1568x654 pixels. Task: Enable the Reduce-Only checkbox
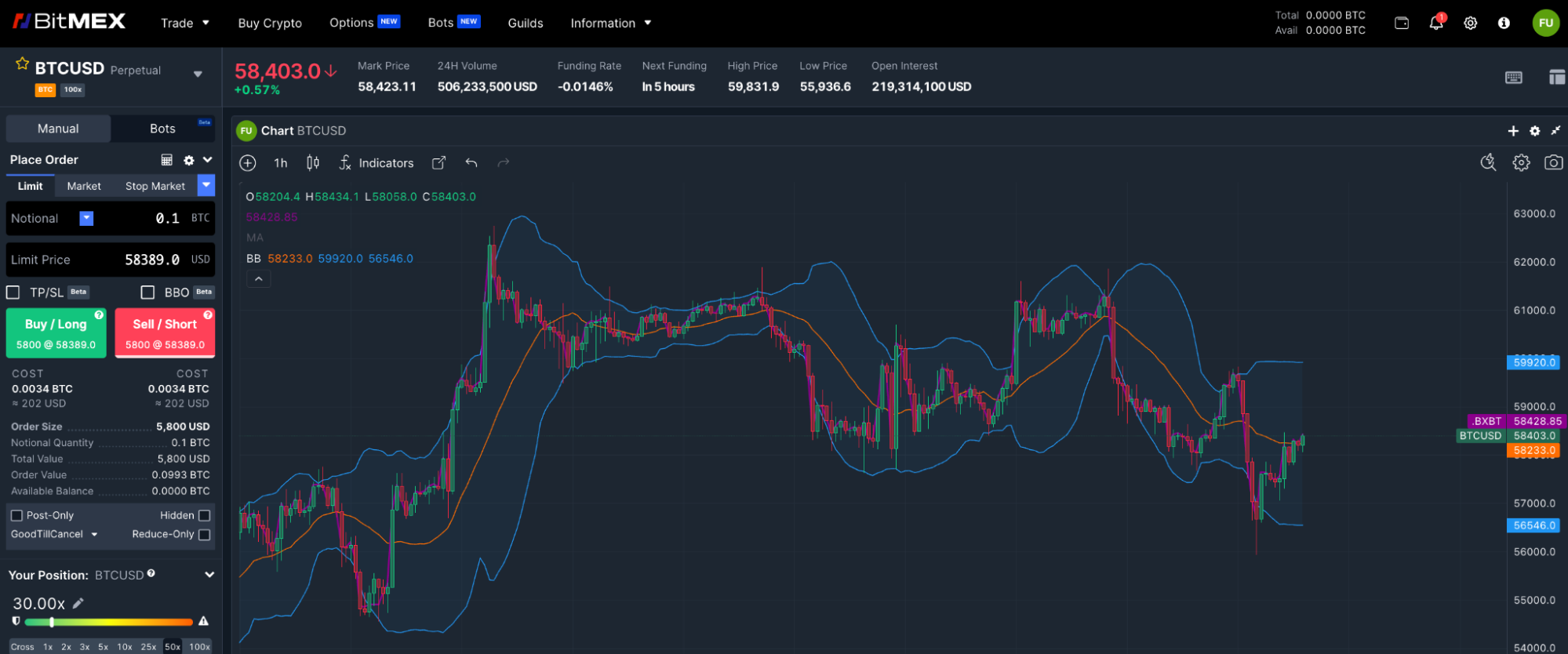point(205,534)
